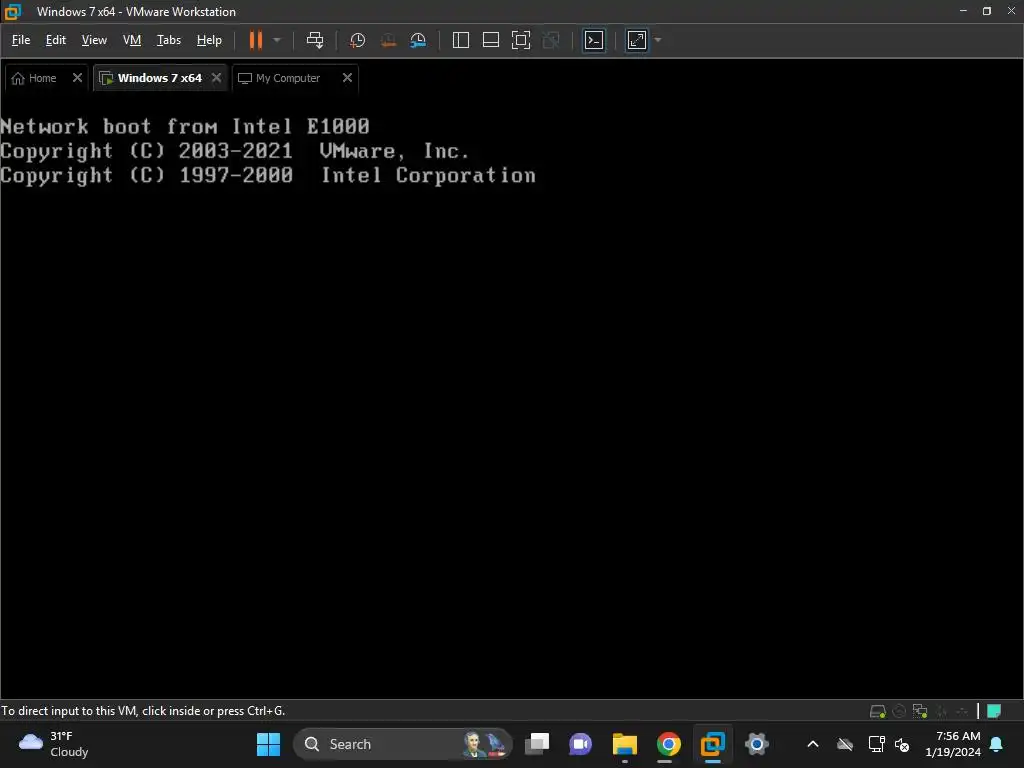Click the hard disk status icon
Screen dimensions: 1024x768
tap(878, 711)
